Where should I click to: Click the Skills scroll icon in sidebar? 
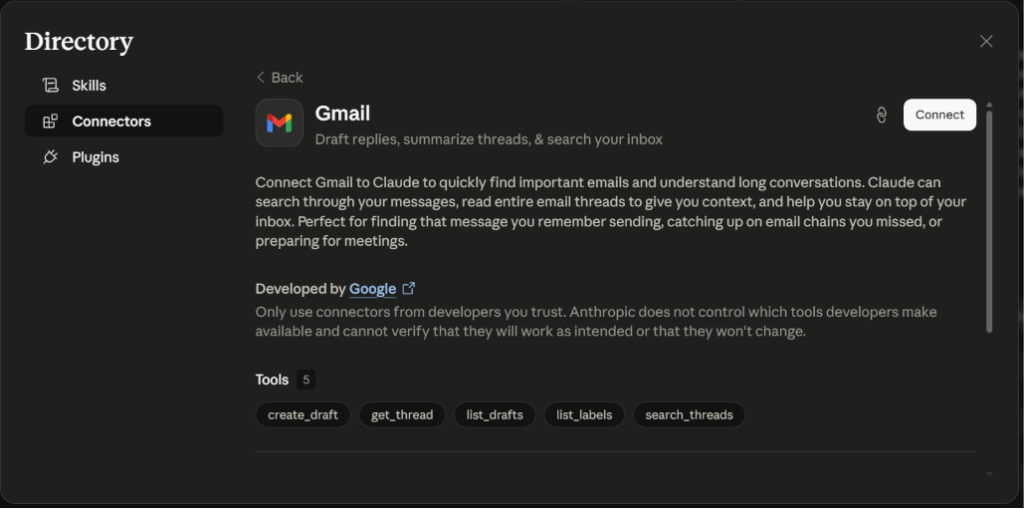(50, 86)
